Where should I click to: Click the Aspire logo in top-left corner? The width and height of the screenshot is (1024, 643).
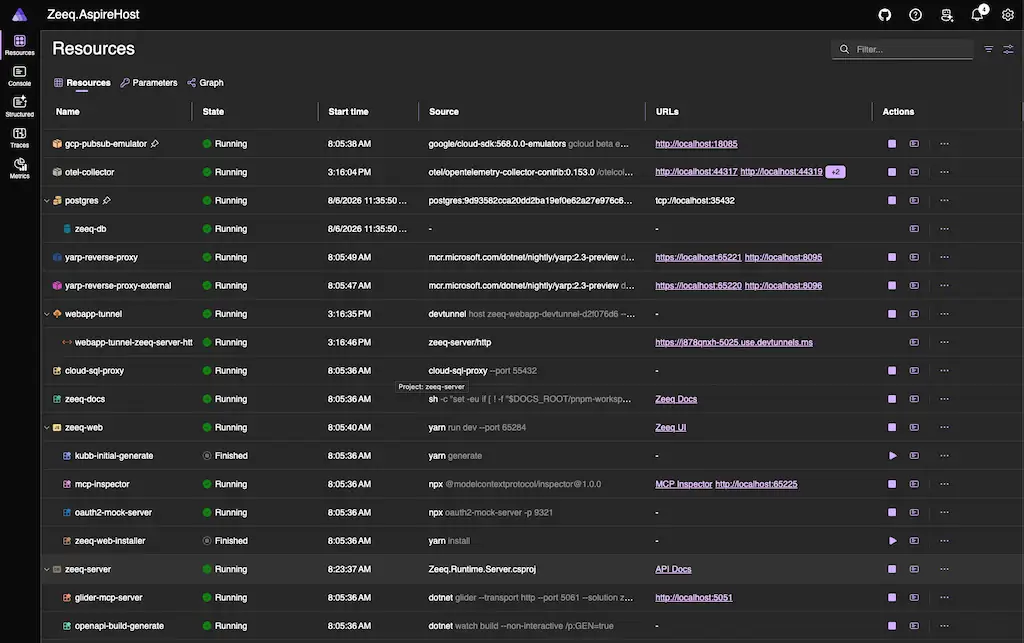pos(20,14)
